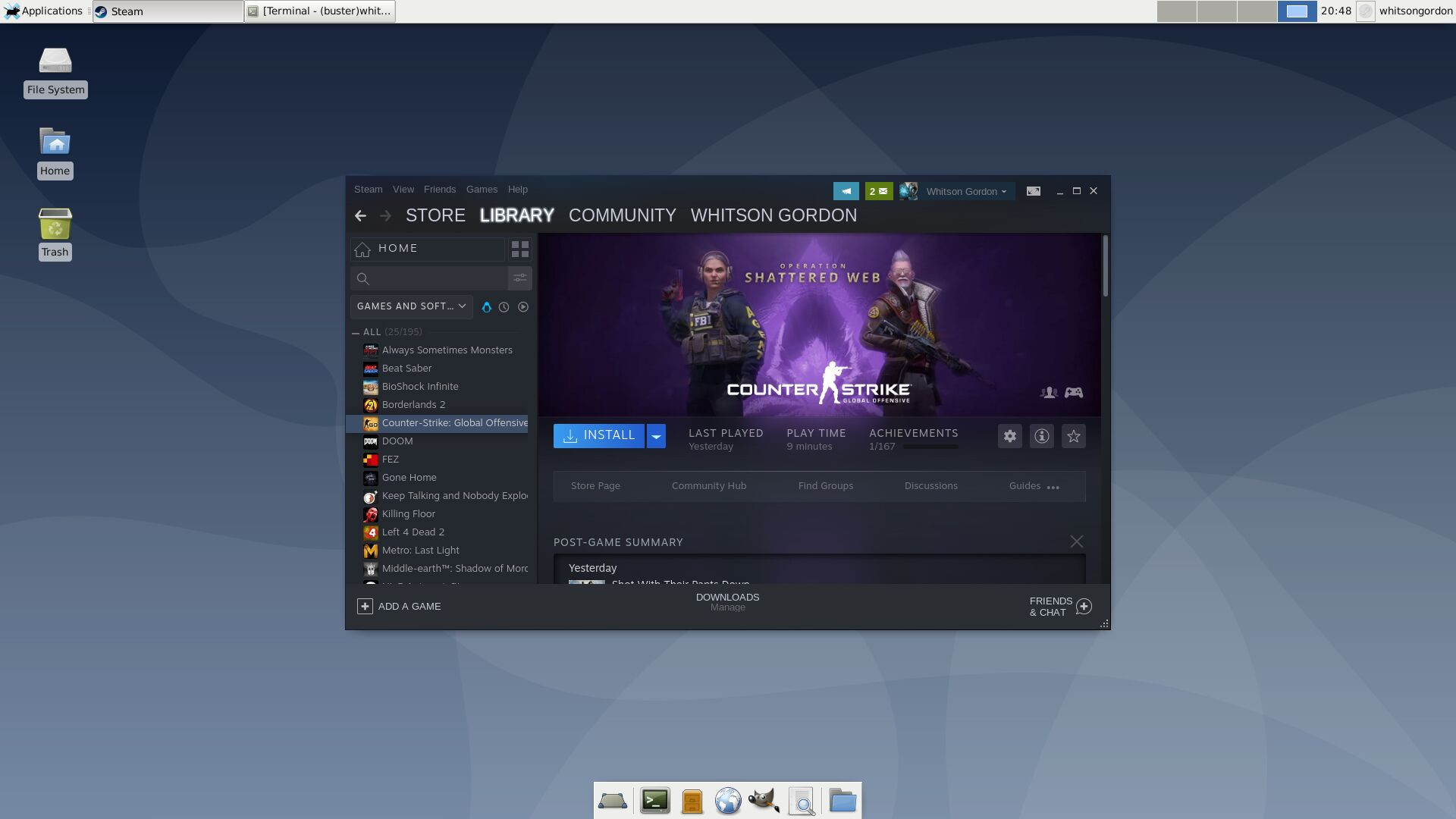Viewport: 1456px width, 819px height.
Task: Click the Community Hub link for CS:GO
Action: click(708, 485)
